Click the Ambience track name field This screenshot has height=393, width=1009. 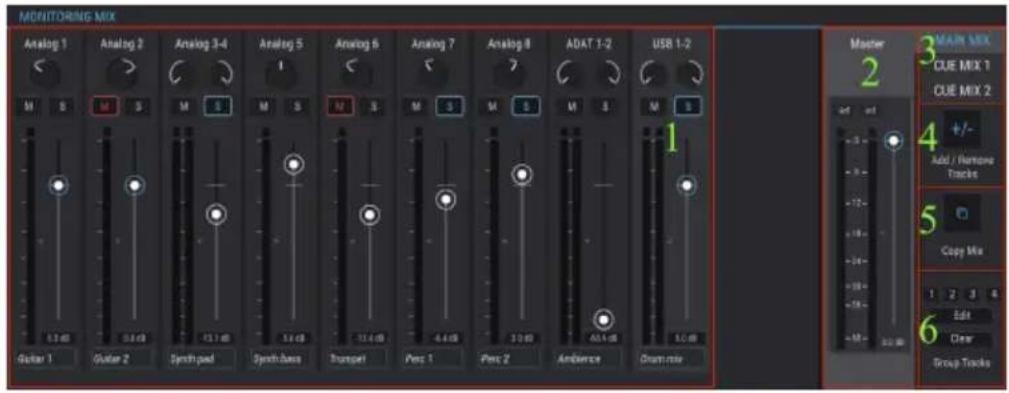[590, 359]
